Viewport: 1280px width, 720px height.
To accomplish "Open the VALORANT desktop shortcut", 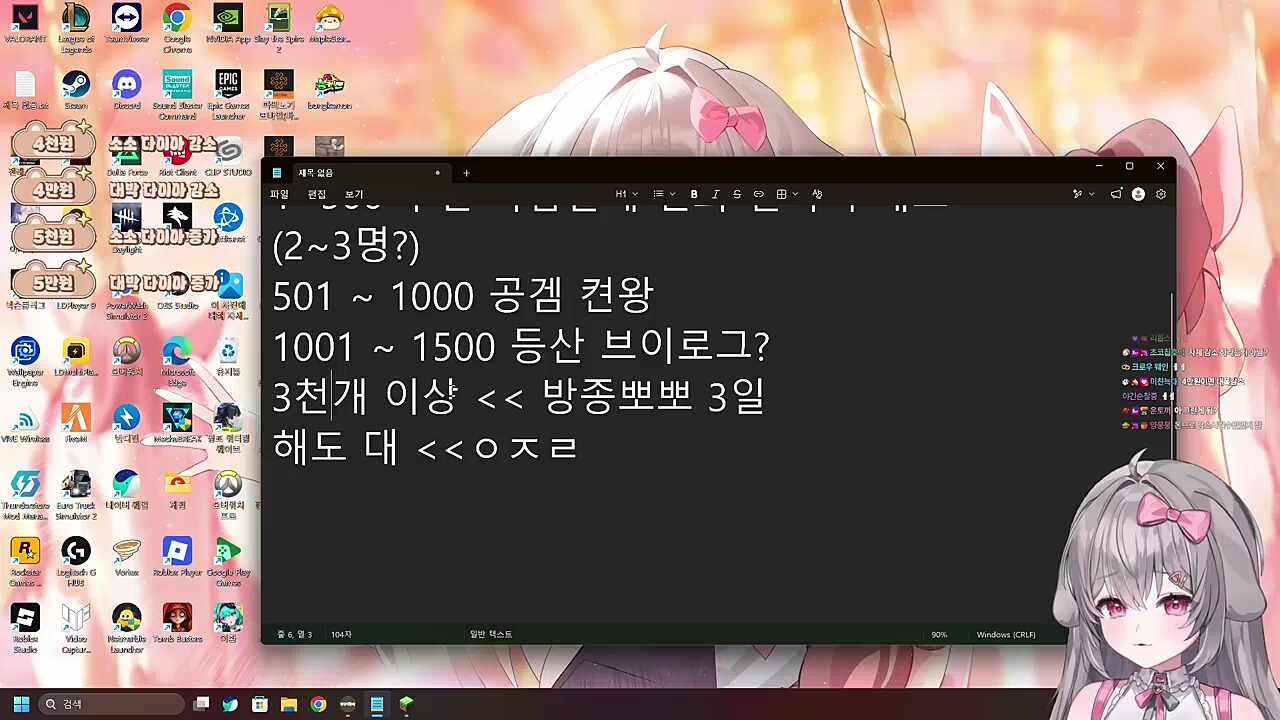I will pyautogui.click(x=24, y=25).
